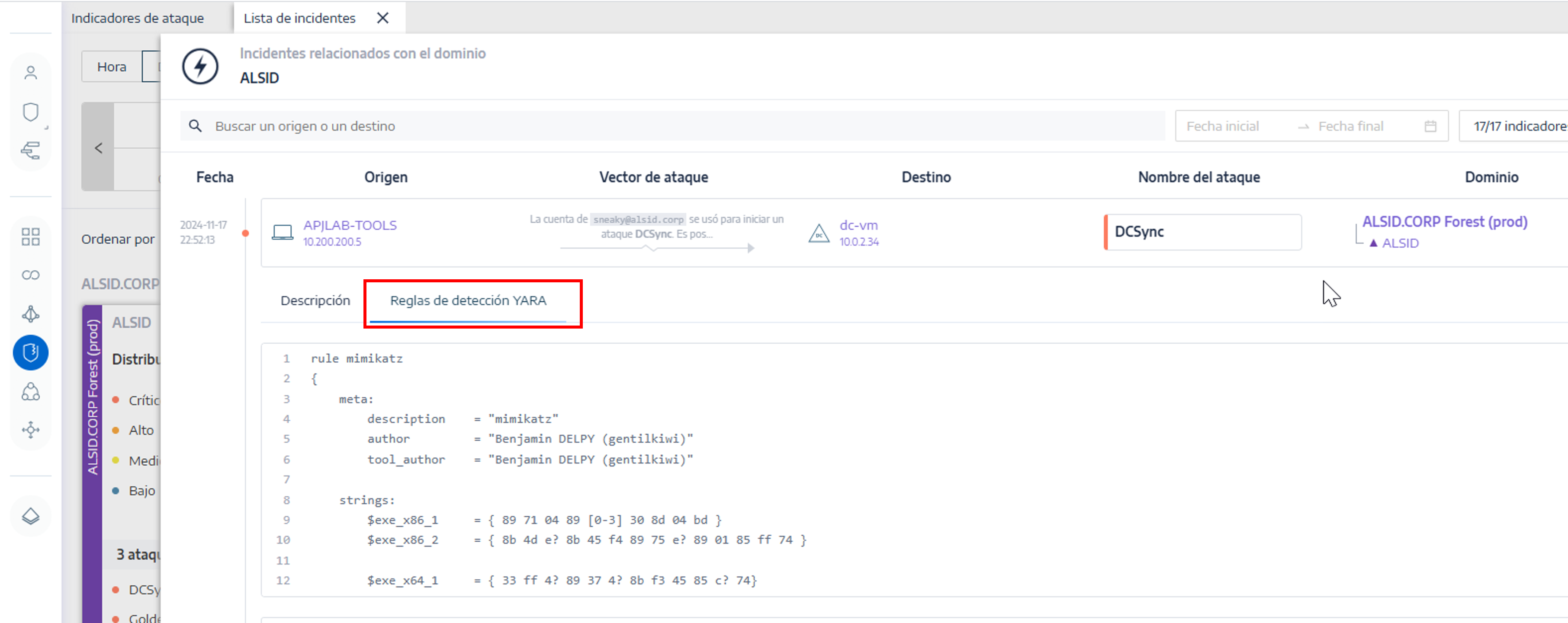Click the Ordenar por label
This screenshot has width=1568, height=623.
[118, 239]
